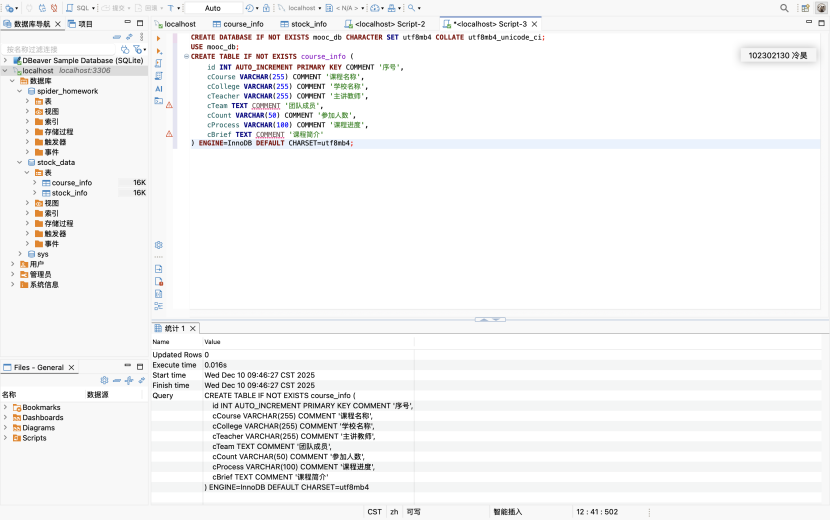
Task: Click the execute script icon in editor sidebar
Action: point(159,64)
